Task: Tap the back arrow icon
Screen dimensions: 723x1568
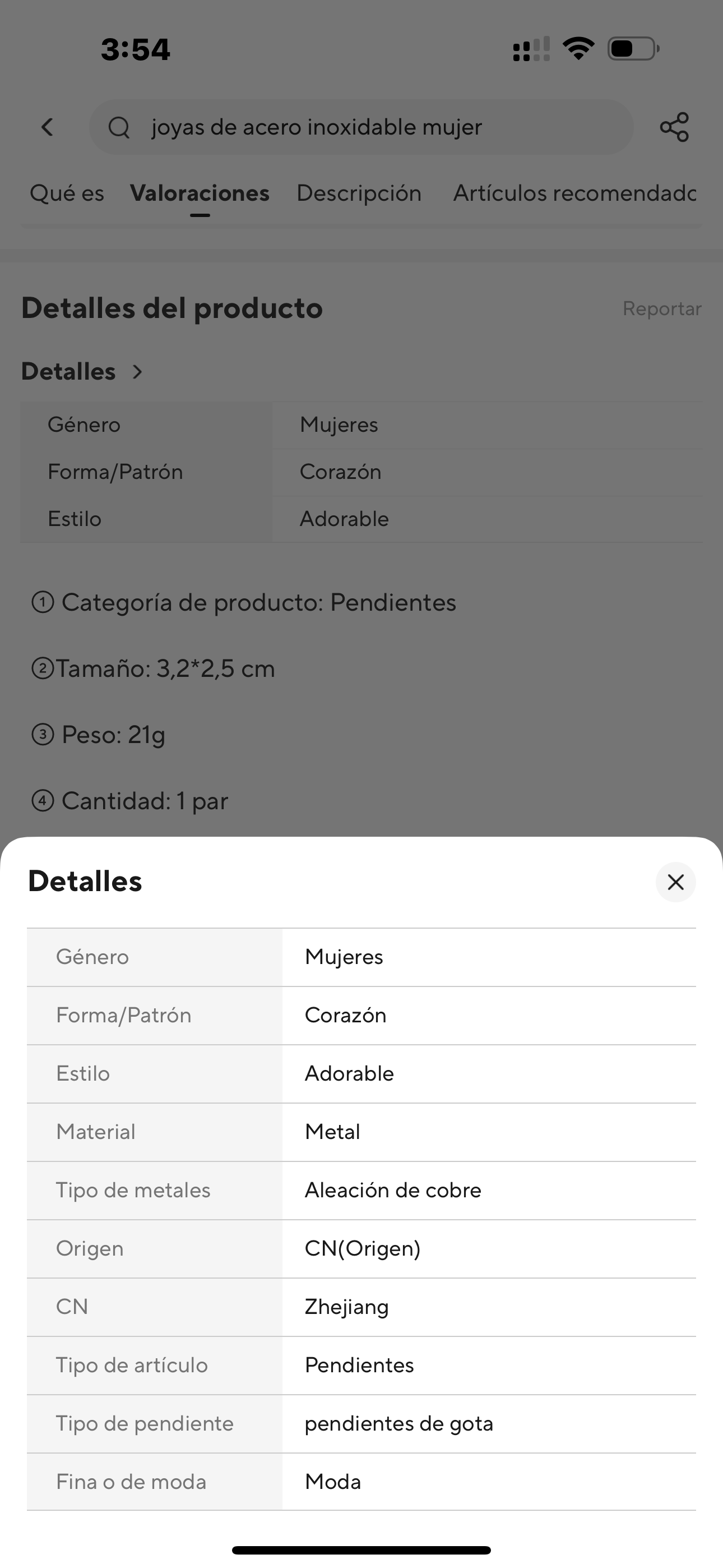Action: click(x=48, y=127)
